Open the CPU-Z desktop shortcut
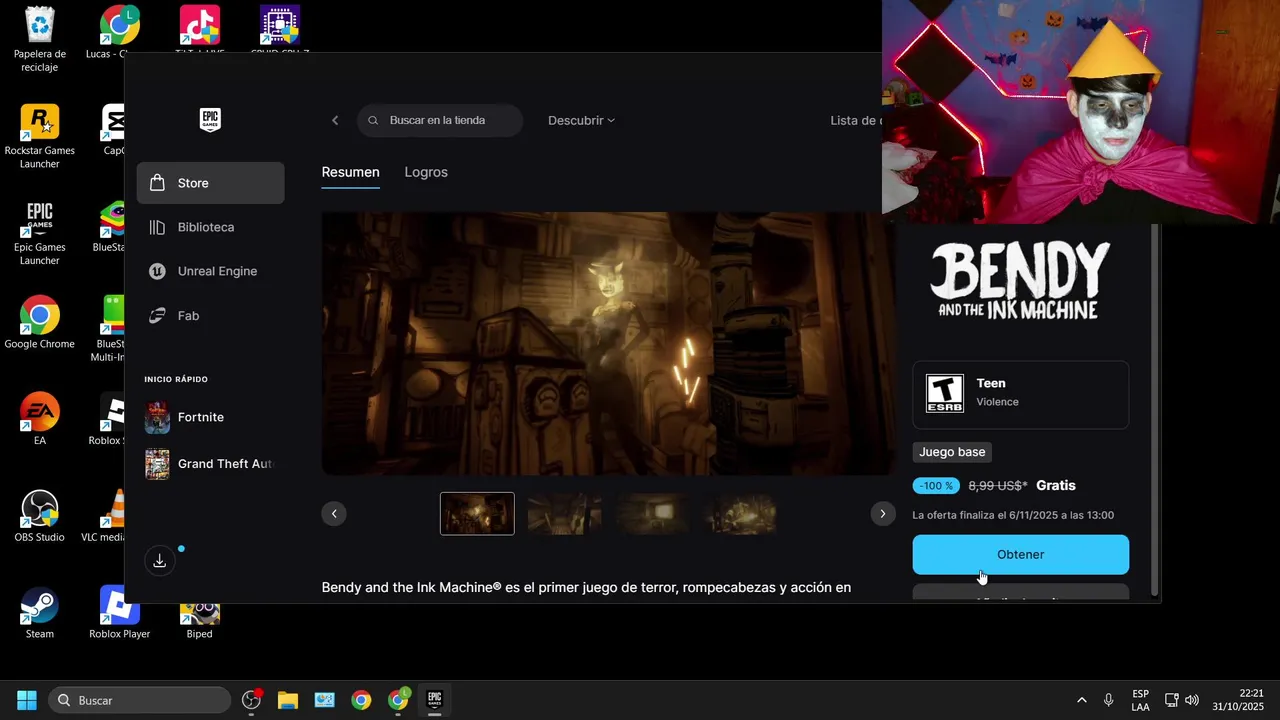The image size is (1280, 720). pos(279,28)
